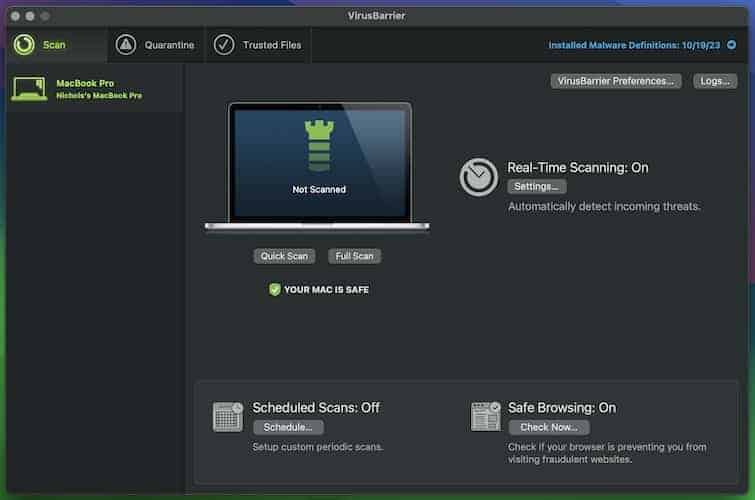The height and width of the screenshot is (500, 755).
Task: Click the Real-Time Scanning clock icon
Action: [x=479, y=177]
